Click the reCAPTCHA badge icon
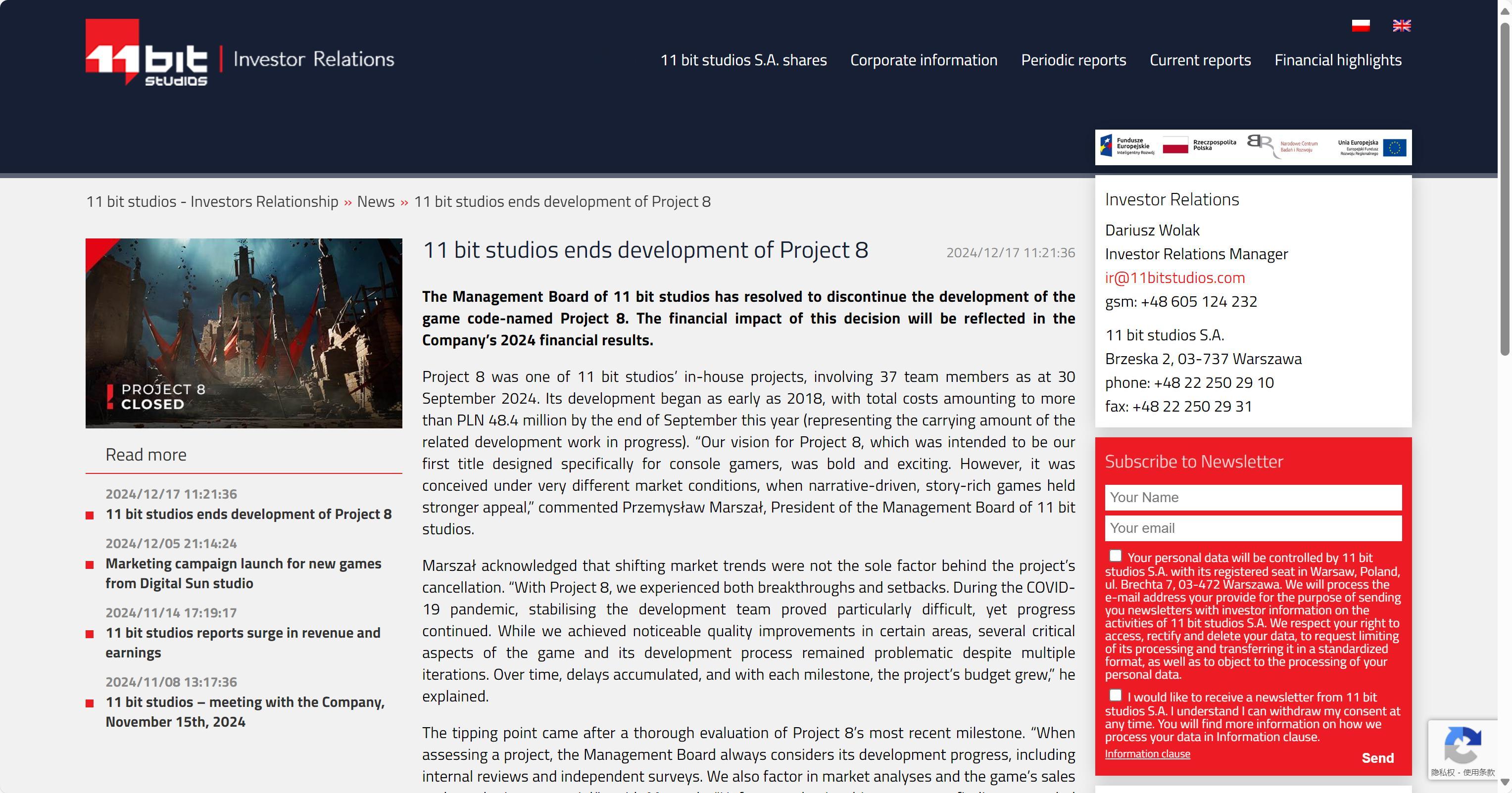Screen dimensions: 1512x793 pyautogui.click(x=1463, y=745)
